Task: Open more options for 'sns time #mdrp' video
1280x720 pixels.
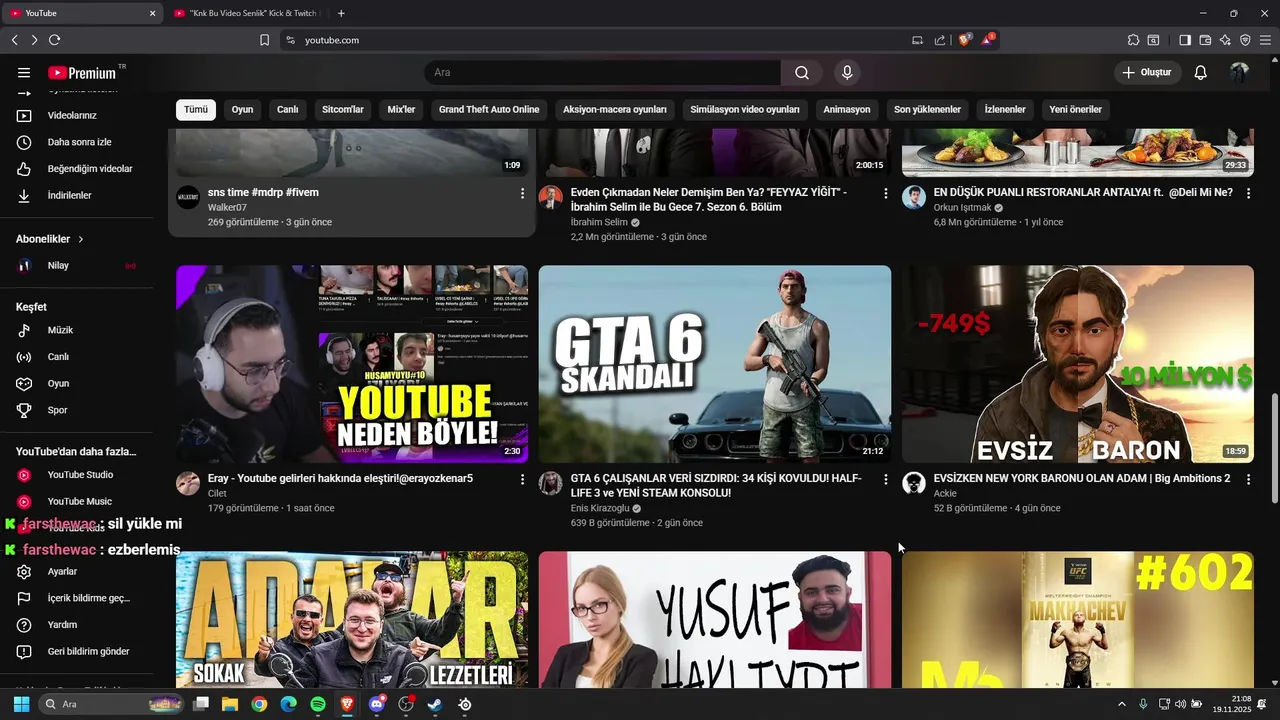Action: click(522, 193)
